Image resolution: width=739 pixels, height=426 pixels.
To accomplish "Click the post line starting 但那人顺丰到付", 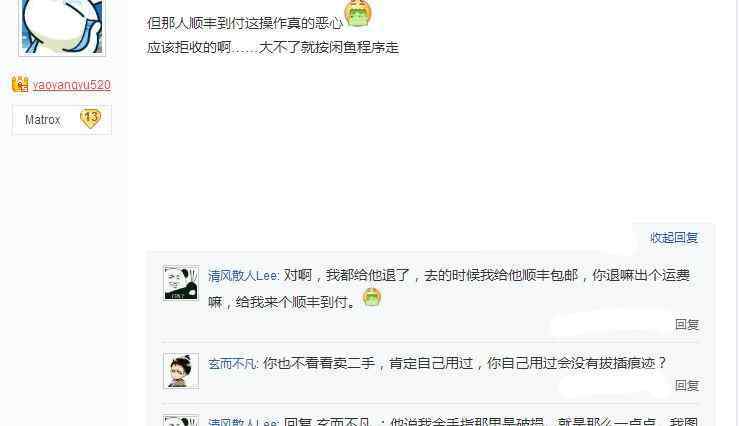I will point(245,23).
